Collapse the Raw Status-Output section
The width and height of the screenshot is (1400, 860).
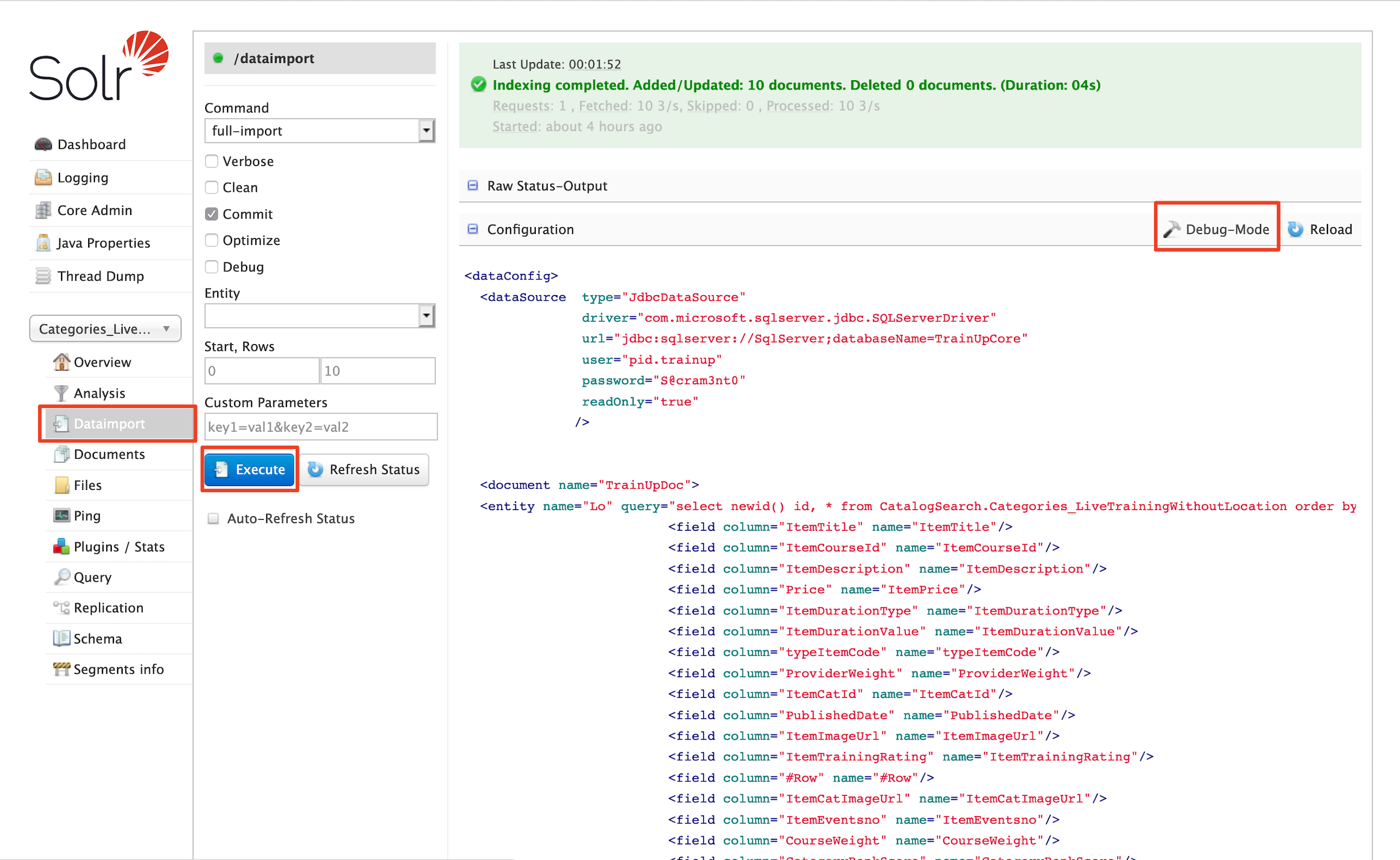(x=472, y=186)
